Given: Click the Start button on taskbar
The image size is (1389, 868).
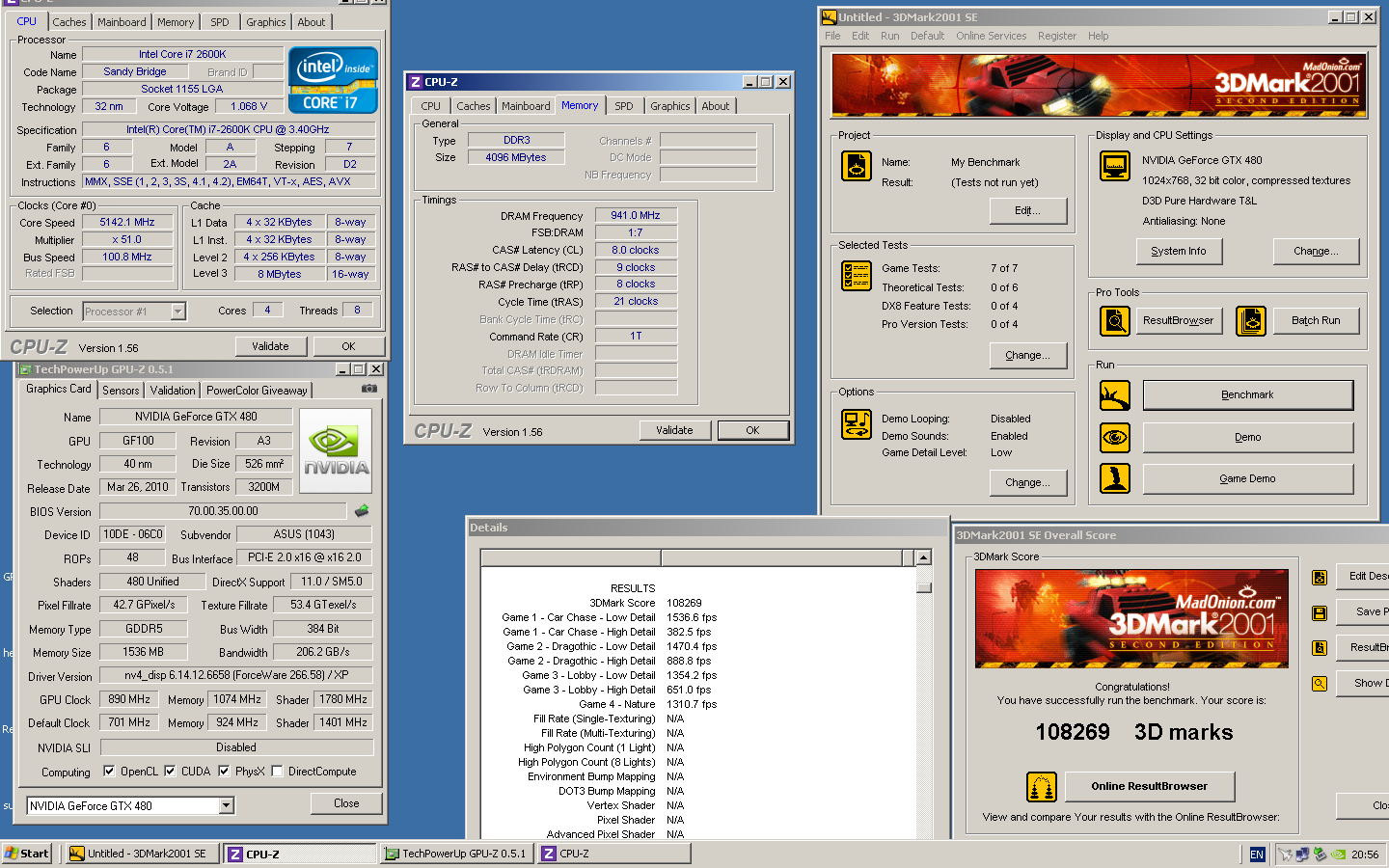Looking at the screenshot, I should click(27, 854).
